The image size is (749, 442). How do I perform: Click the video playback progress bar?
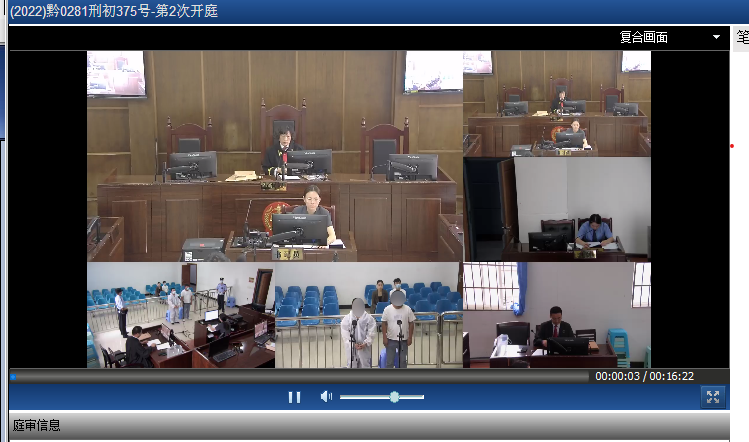pyautogui.click(x=300, y=377)
